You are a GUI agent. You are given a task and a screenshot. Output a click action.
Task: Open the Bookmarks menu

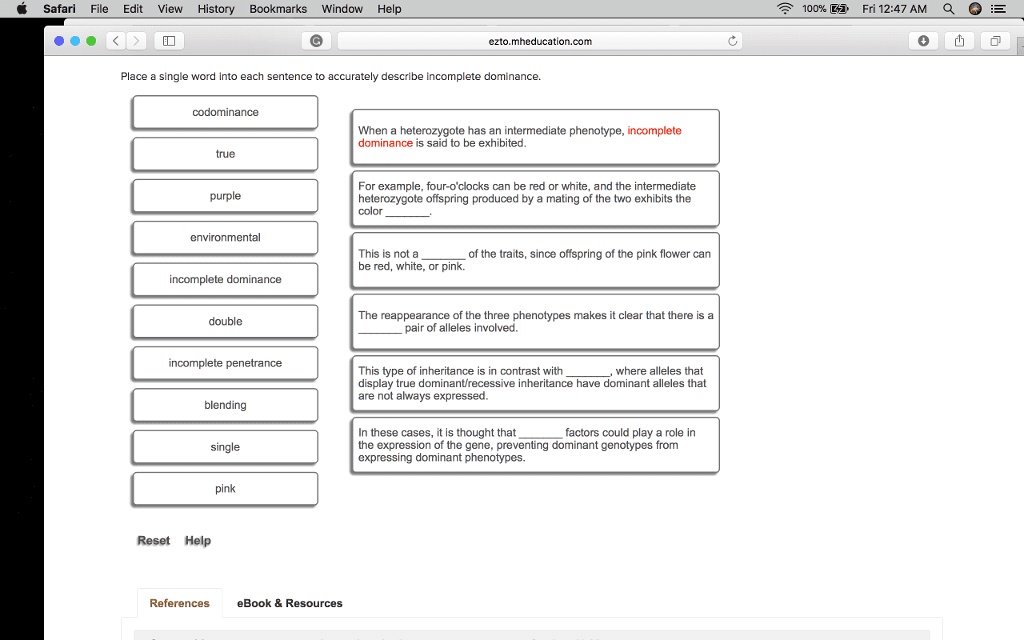click(x=278, y=9)
